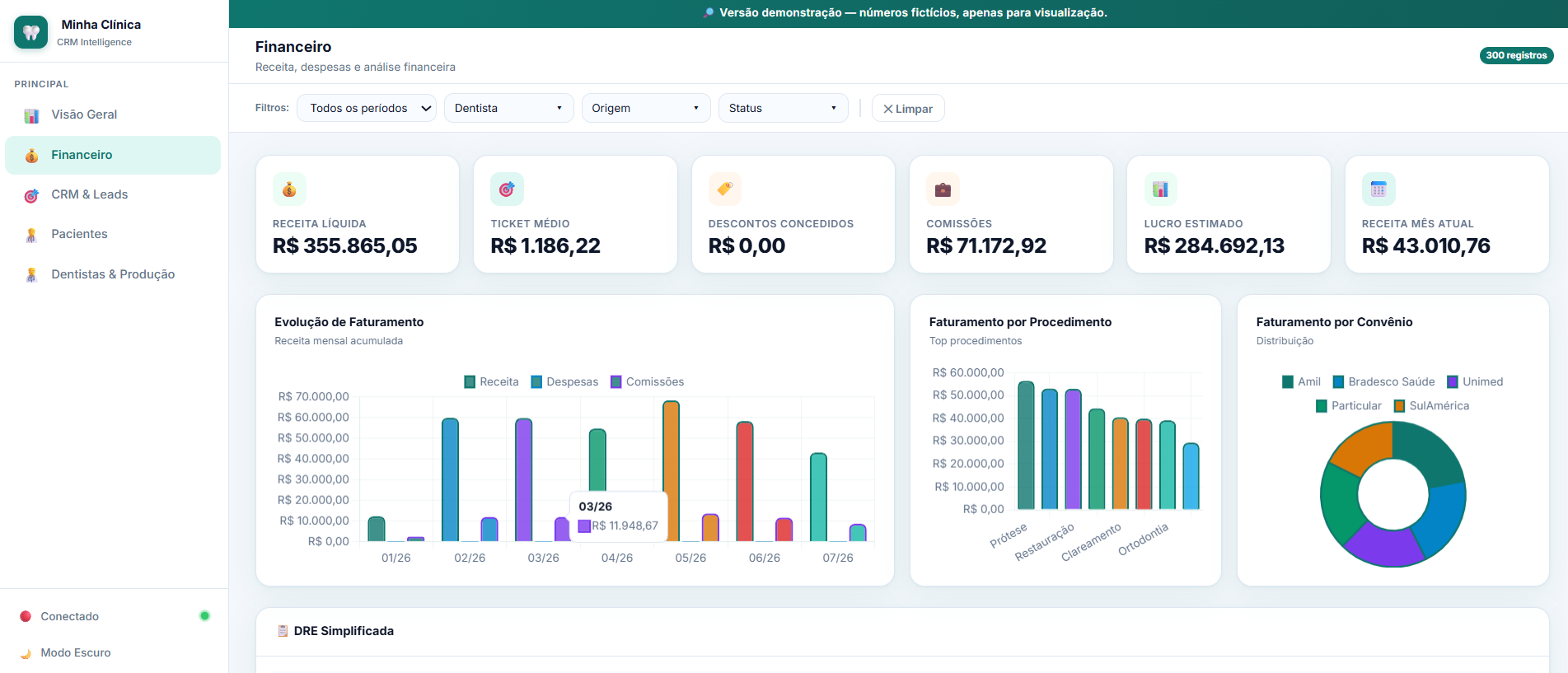
Task: Click the red Conectado status dot
Action: tap(26, 616)
